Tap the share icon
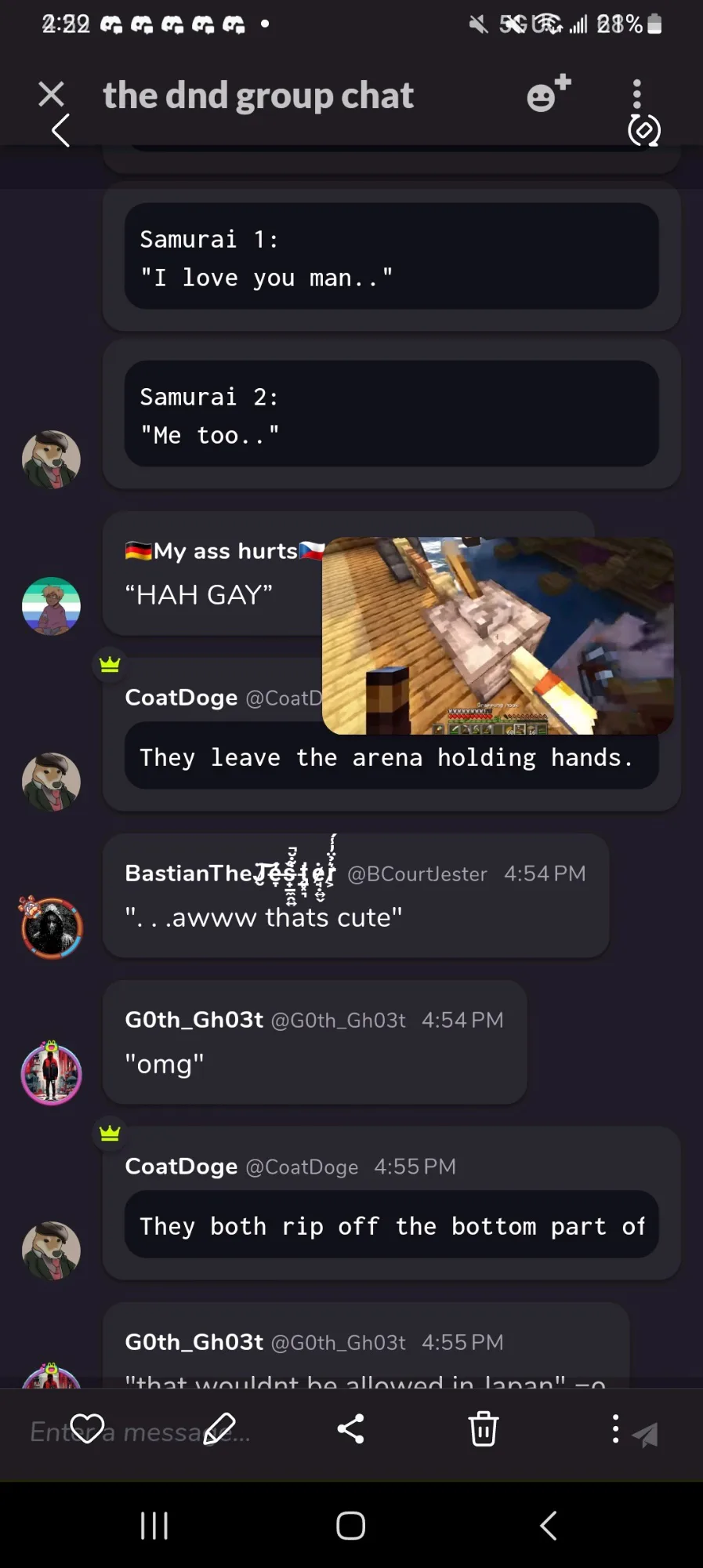703x1568 pixels. click(x=350, y=1428)
